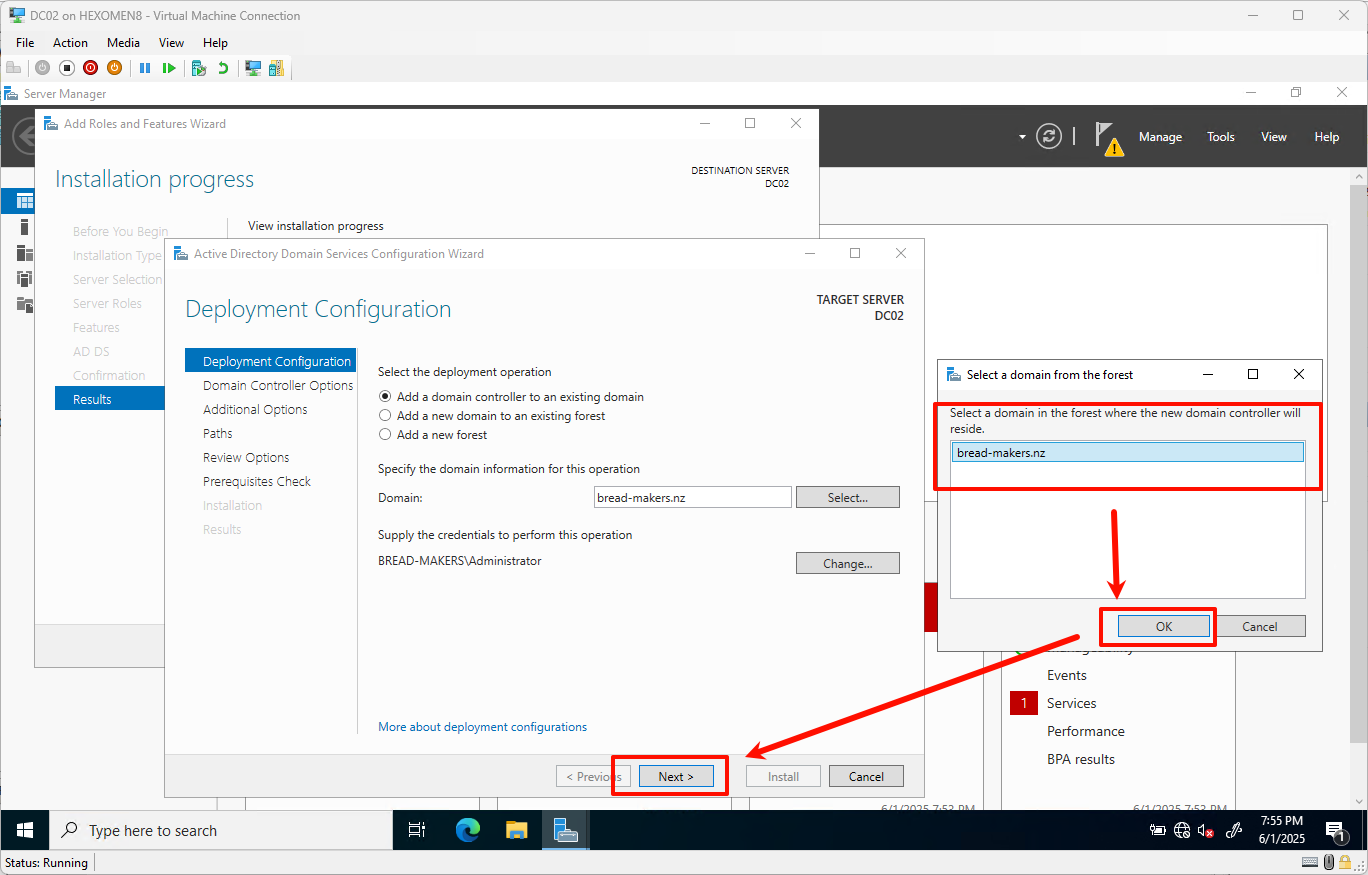Click the Domain text field
This screenshot has width=1368, height=875.
point(692,497)
